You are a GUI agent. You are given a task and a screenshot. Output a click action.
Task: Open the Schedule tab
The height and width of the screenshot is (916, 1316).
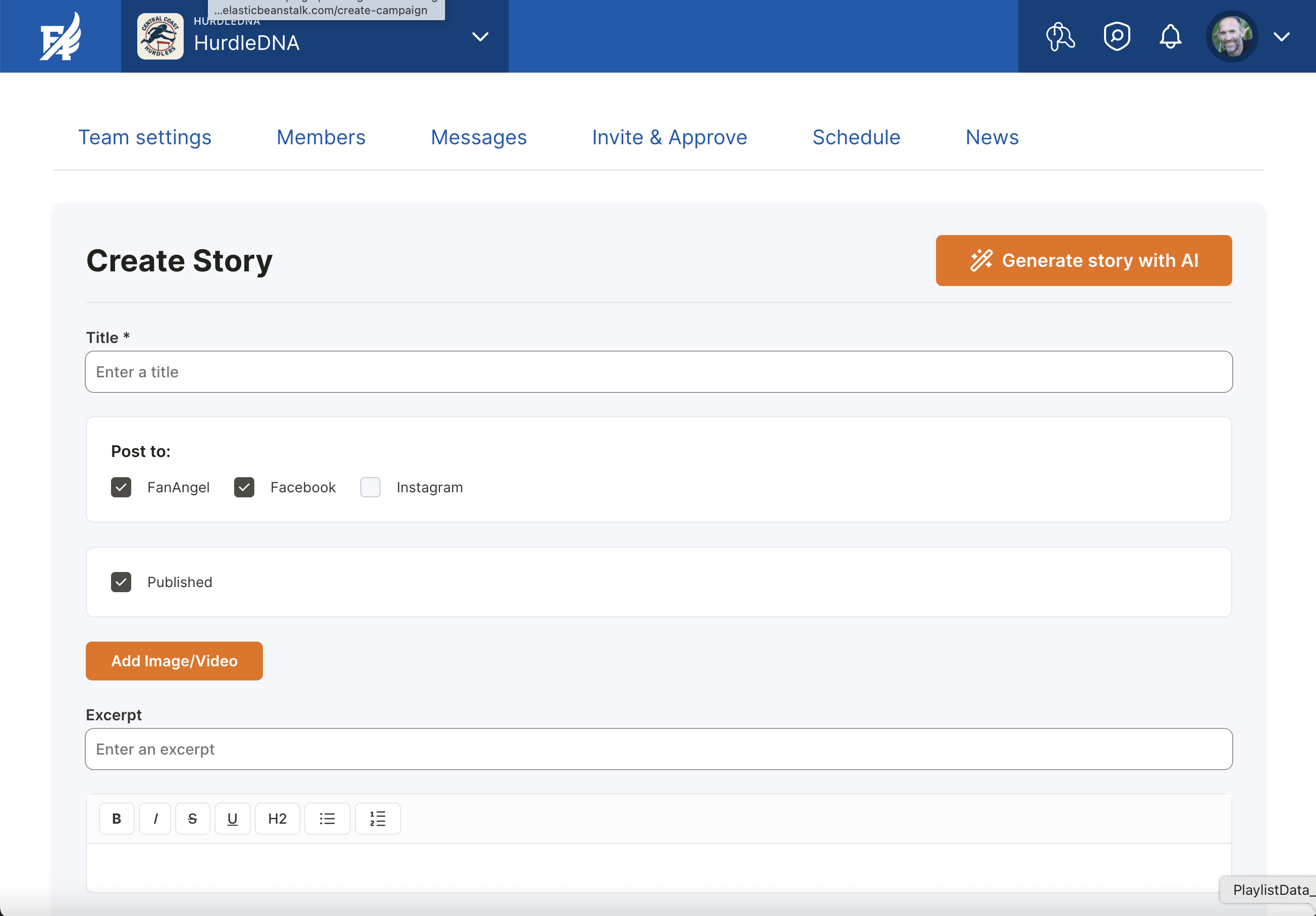tap(856, 138)
